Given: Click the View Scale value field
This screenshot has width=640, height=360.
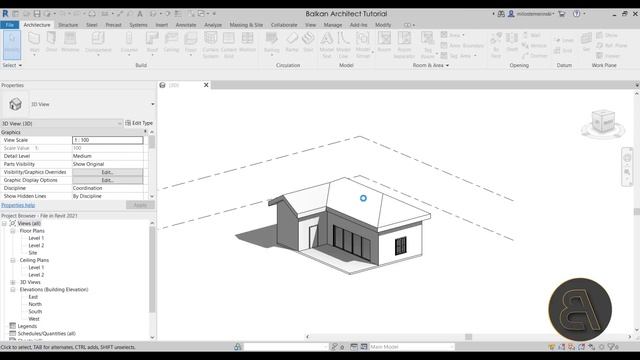Looking at the screenshot, I should coord(108,140).
